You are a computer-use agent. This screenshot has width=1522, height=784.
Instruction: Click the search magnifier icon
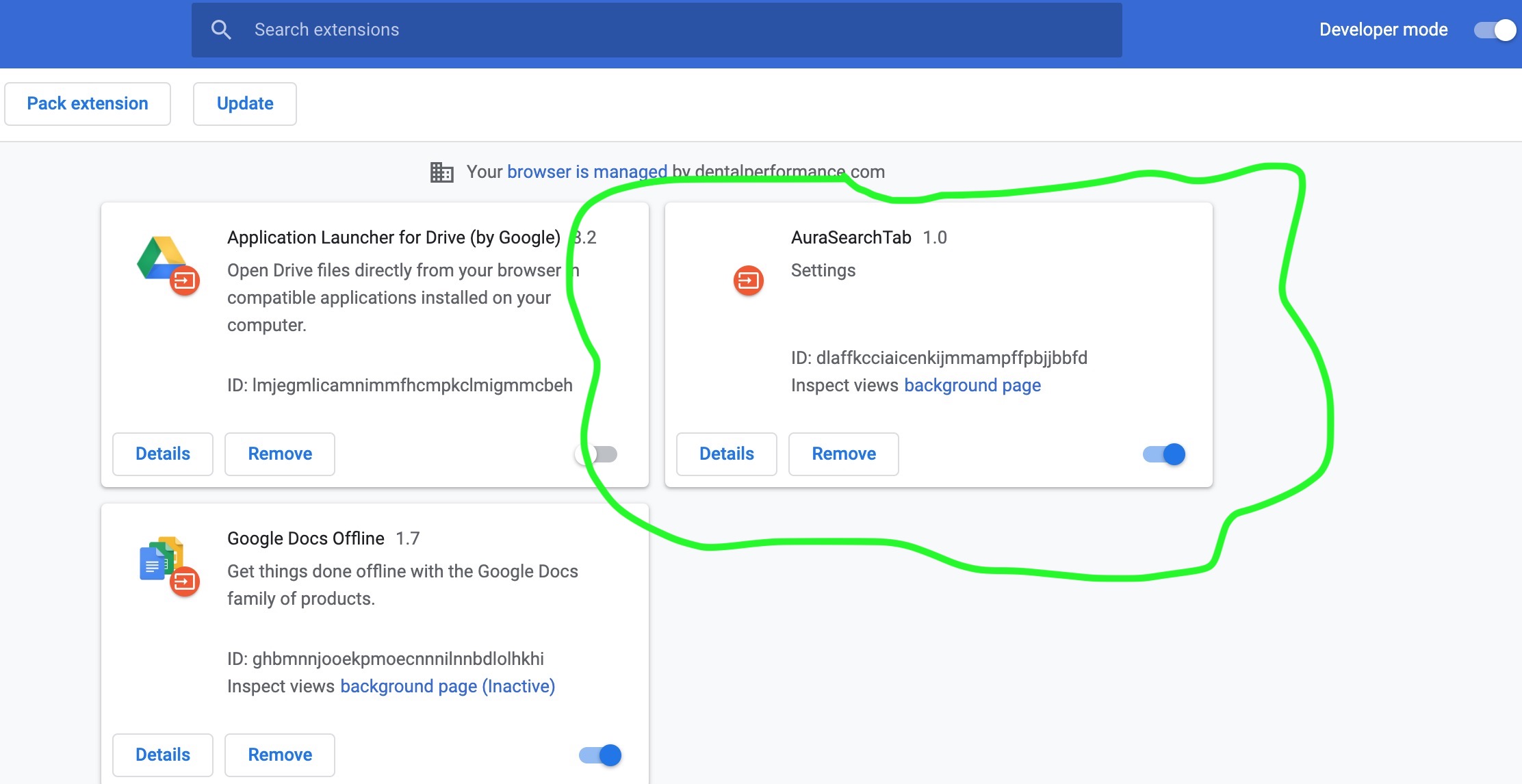pyautogui.click(x=221, y=29)
